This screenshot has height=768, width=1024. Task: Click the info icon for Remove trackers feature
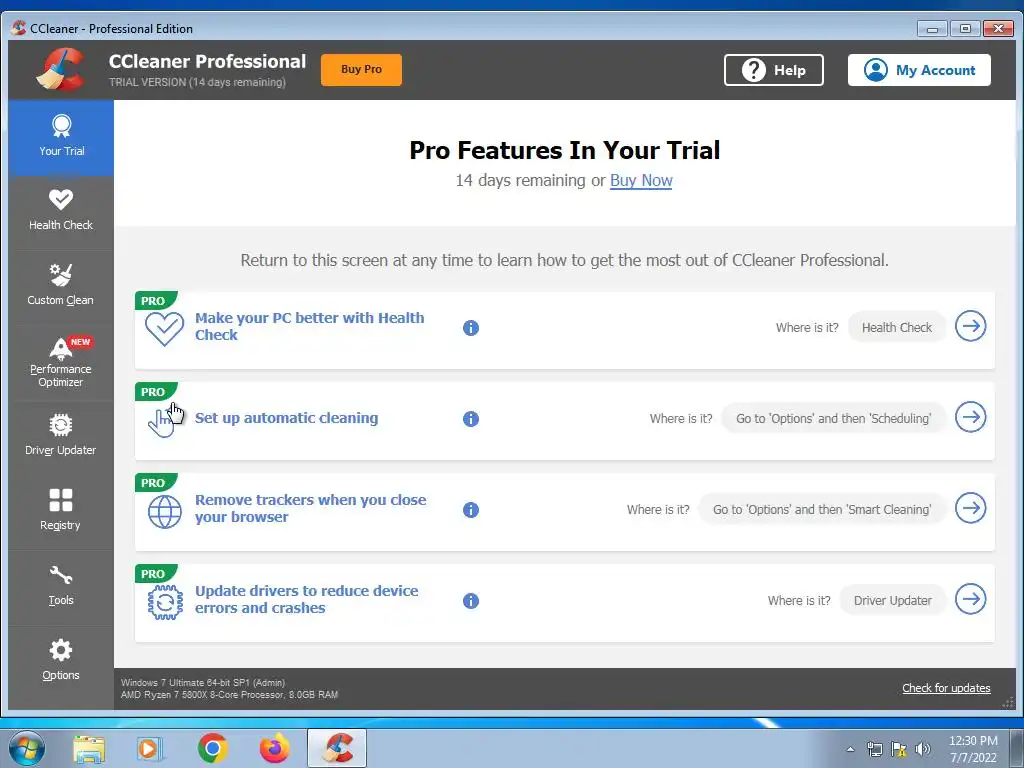point(471,509)
